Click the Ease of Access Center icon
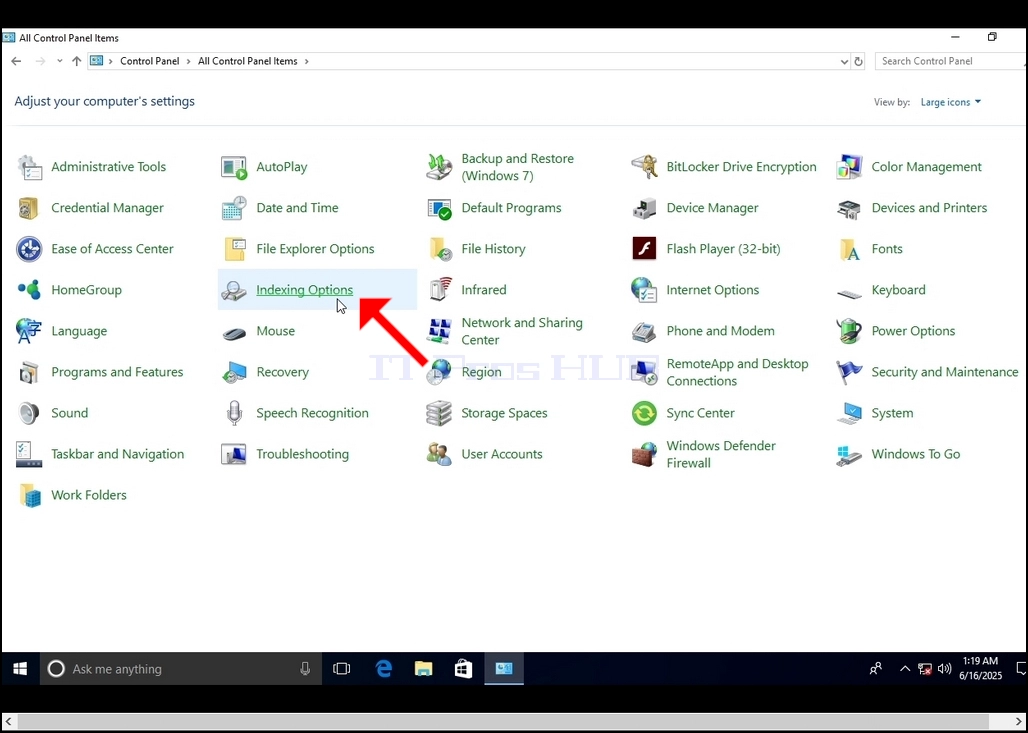Image resolution: width=1028 pixels, height=733 pixels. click(30, 249)
